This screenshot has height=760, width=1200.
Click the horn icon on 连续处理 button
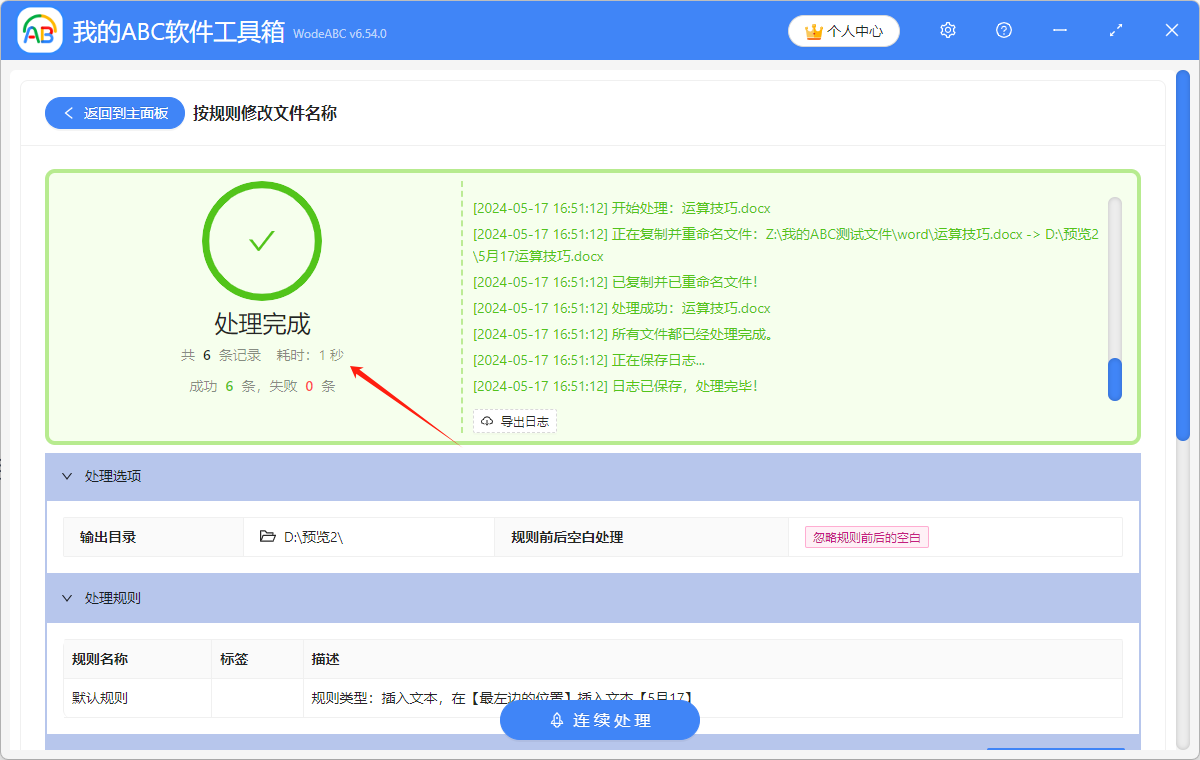click(x=556, y=719)
